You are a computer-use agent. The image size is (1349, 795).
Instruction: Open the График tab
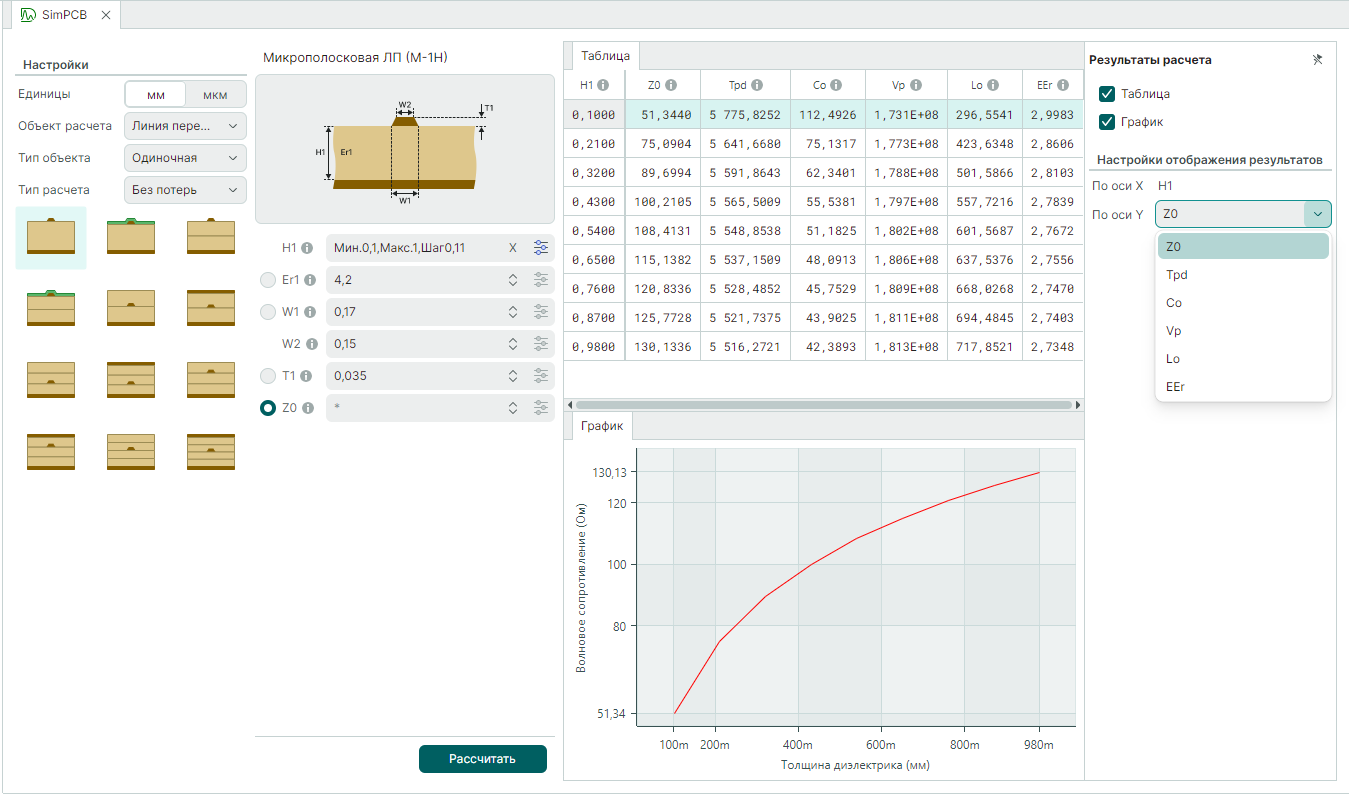602,426
